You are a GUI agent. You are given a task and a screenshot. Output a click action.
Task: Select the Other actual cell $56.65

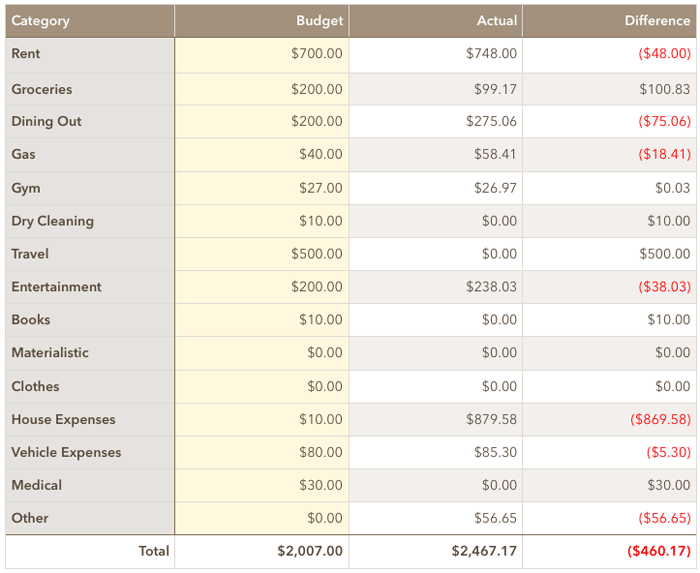(436, 518)
